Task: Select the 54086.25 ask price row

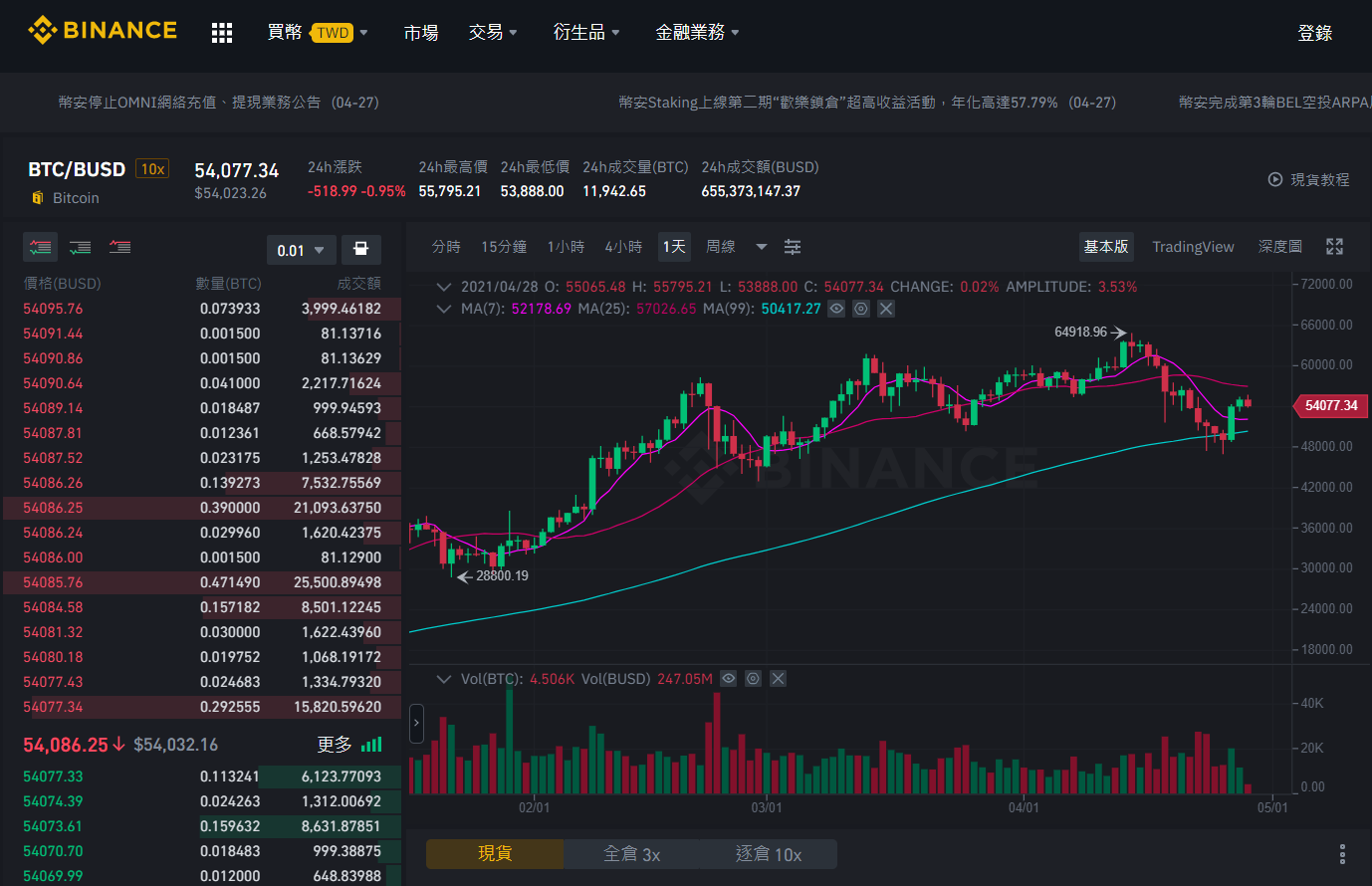Action: click(202, 508)
